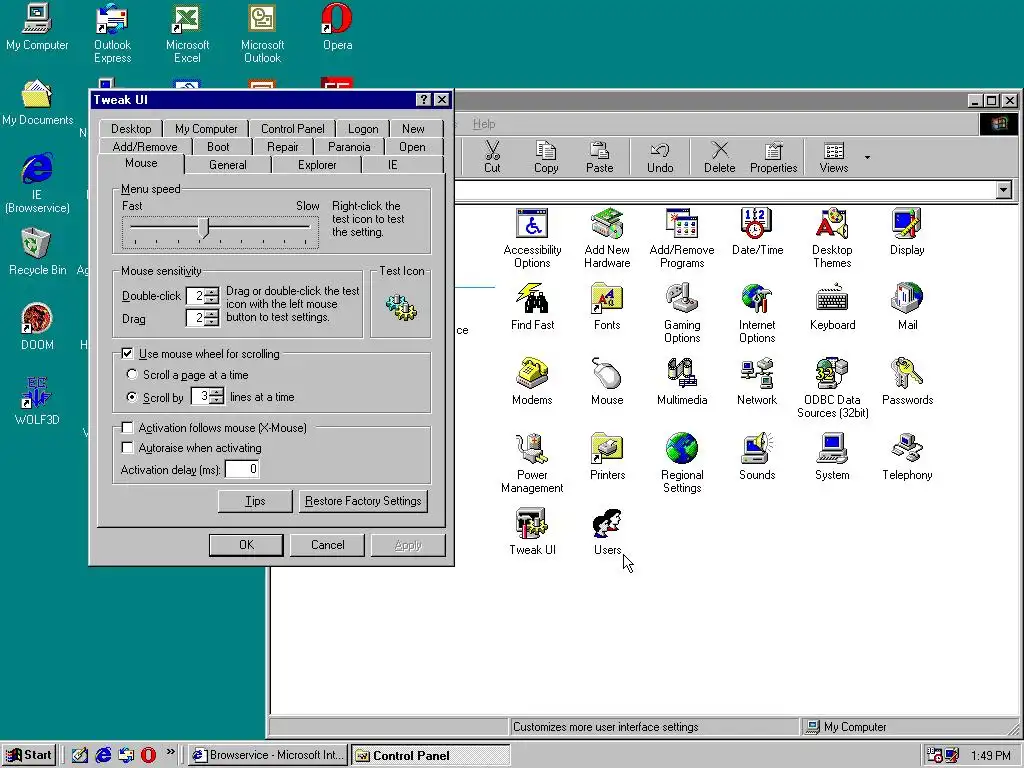This screenshot has height=768, width=1024.
Task: Click Copy in Control Panel toolbar
Action: [546, 157]
